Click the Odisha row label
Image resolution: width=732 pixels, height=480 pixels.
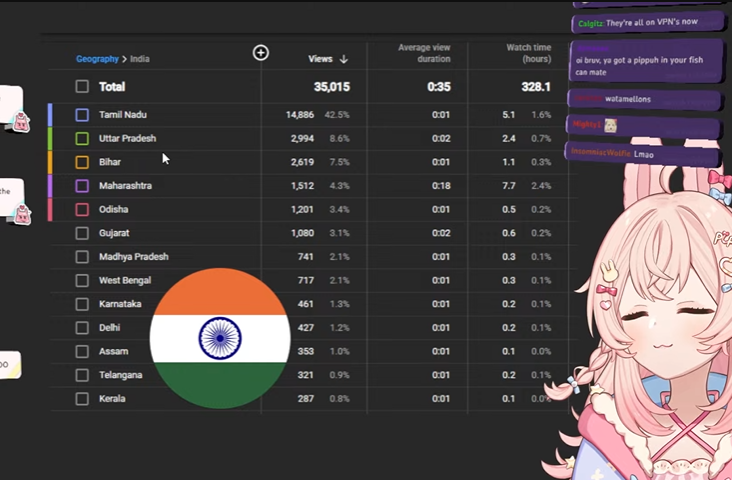pyautogui.click(x=113, y=209)
